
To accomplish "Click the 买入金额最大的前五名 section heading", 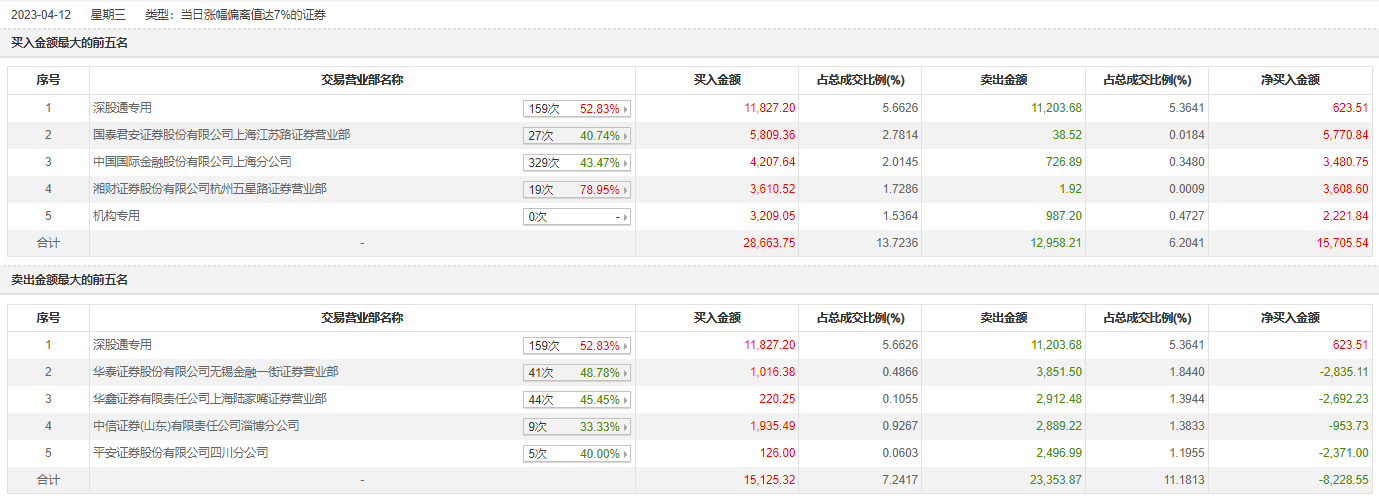I will pos(69,43).
